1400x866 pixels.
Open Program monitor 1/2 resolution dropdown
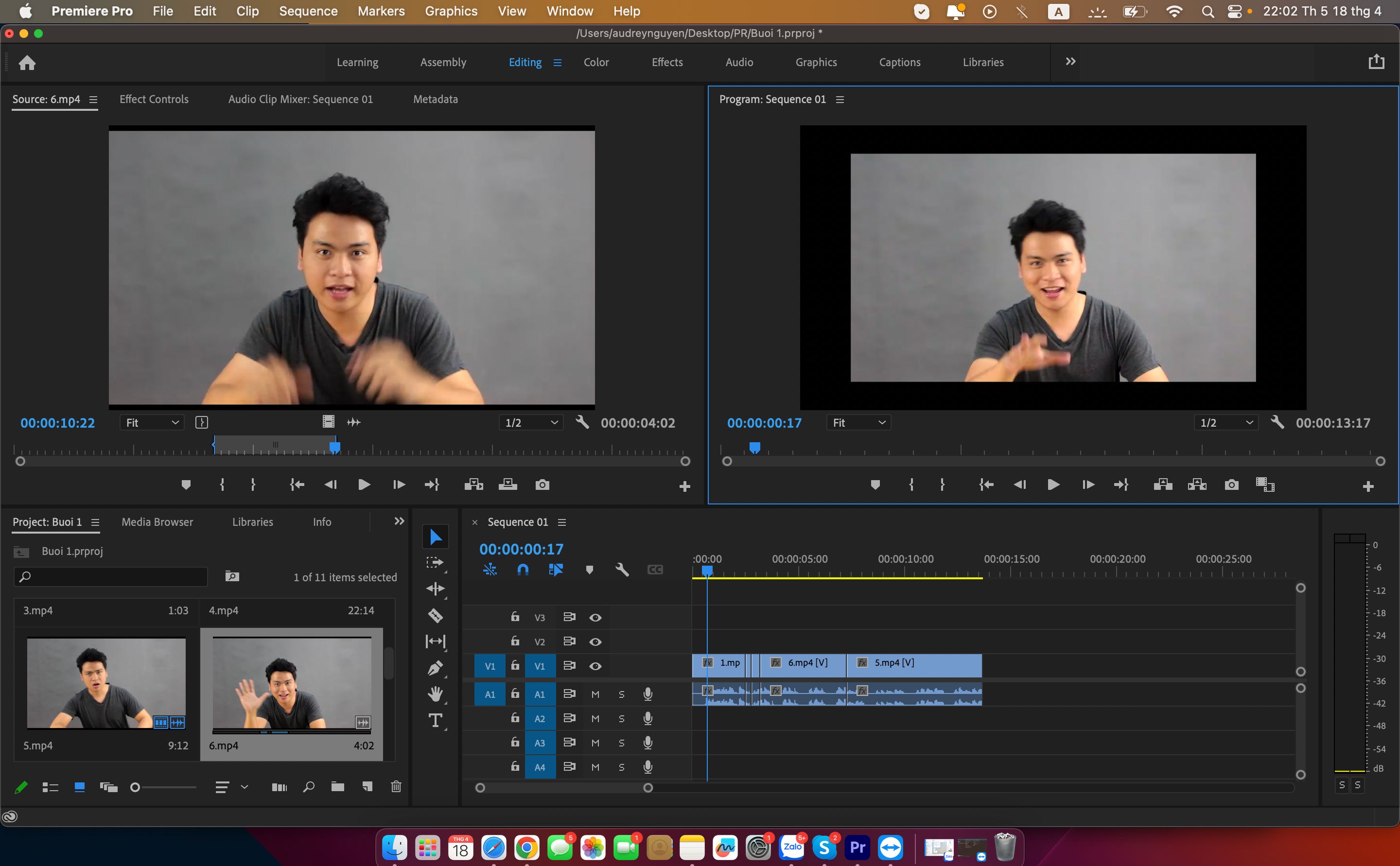(x=1226, y=423)
